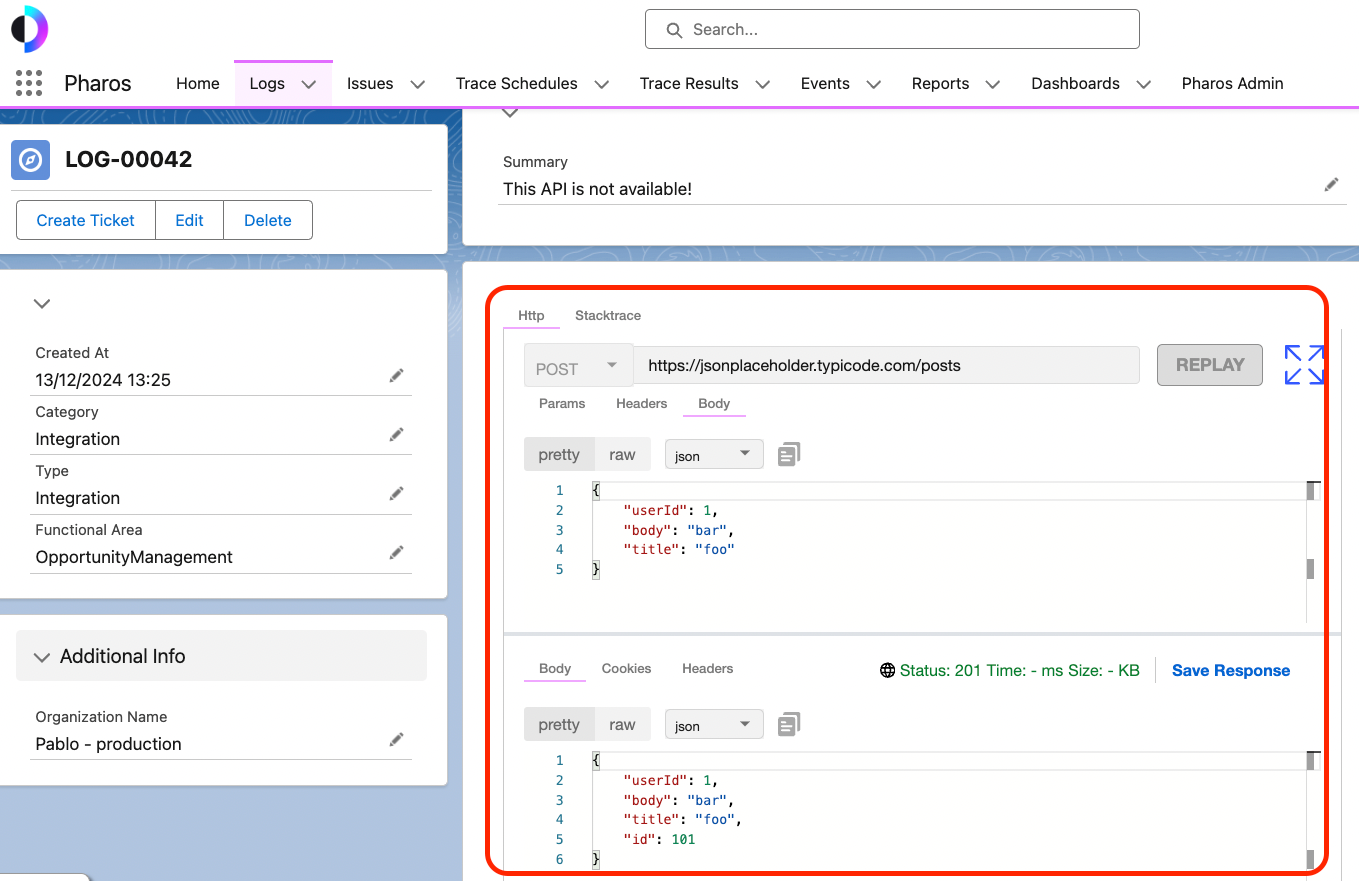
Task: Copy the request body to clipboard
Action: tap(789, 454)
